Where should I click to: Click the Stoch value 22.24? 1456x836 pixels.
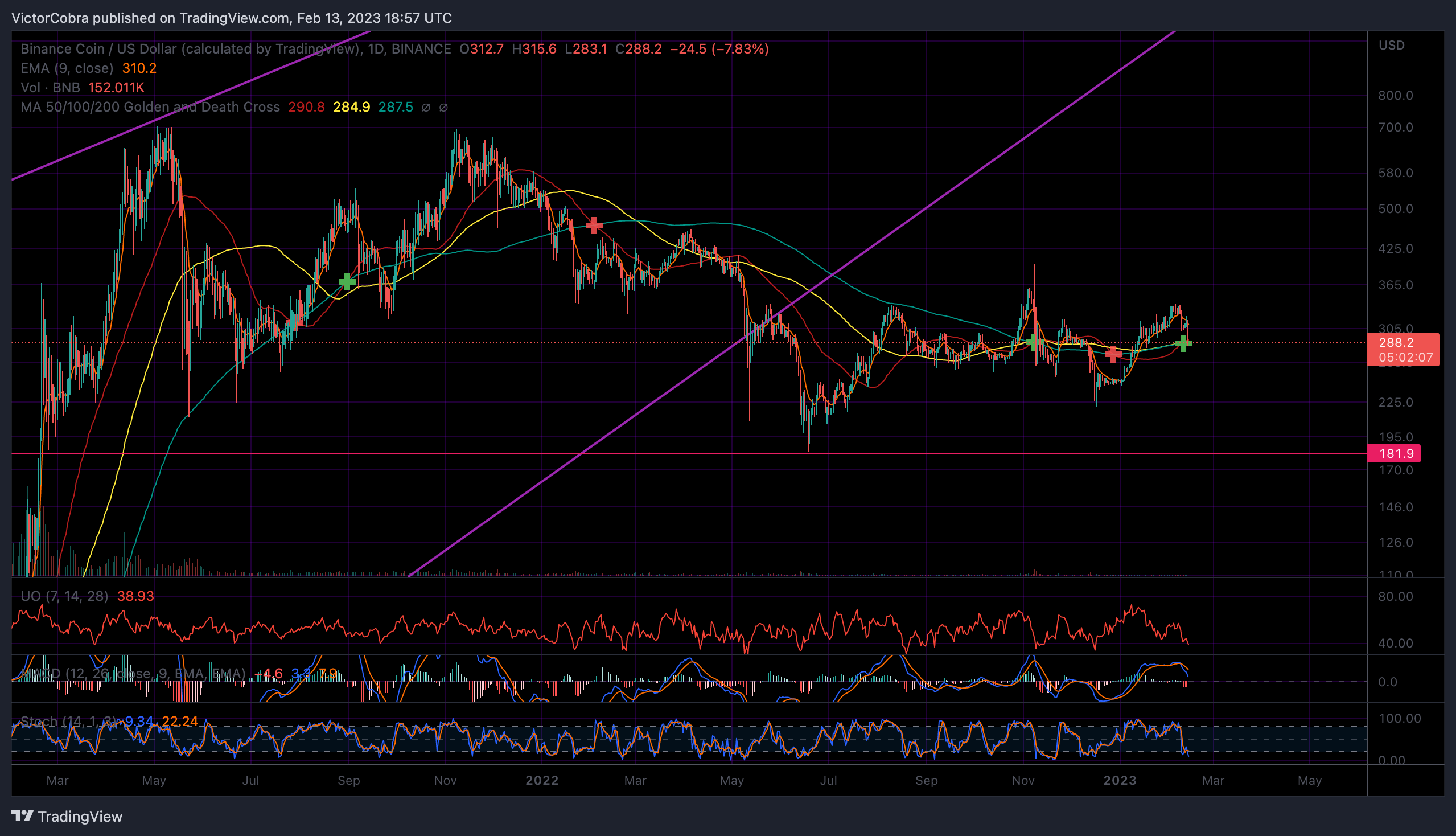(180, 721)
